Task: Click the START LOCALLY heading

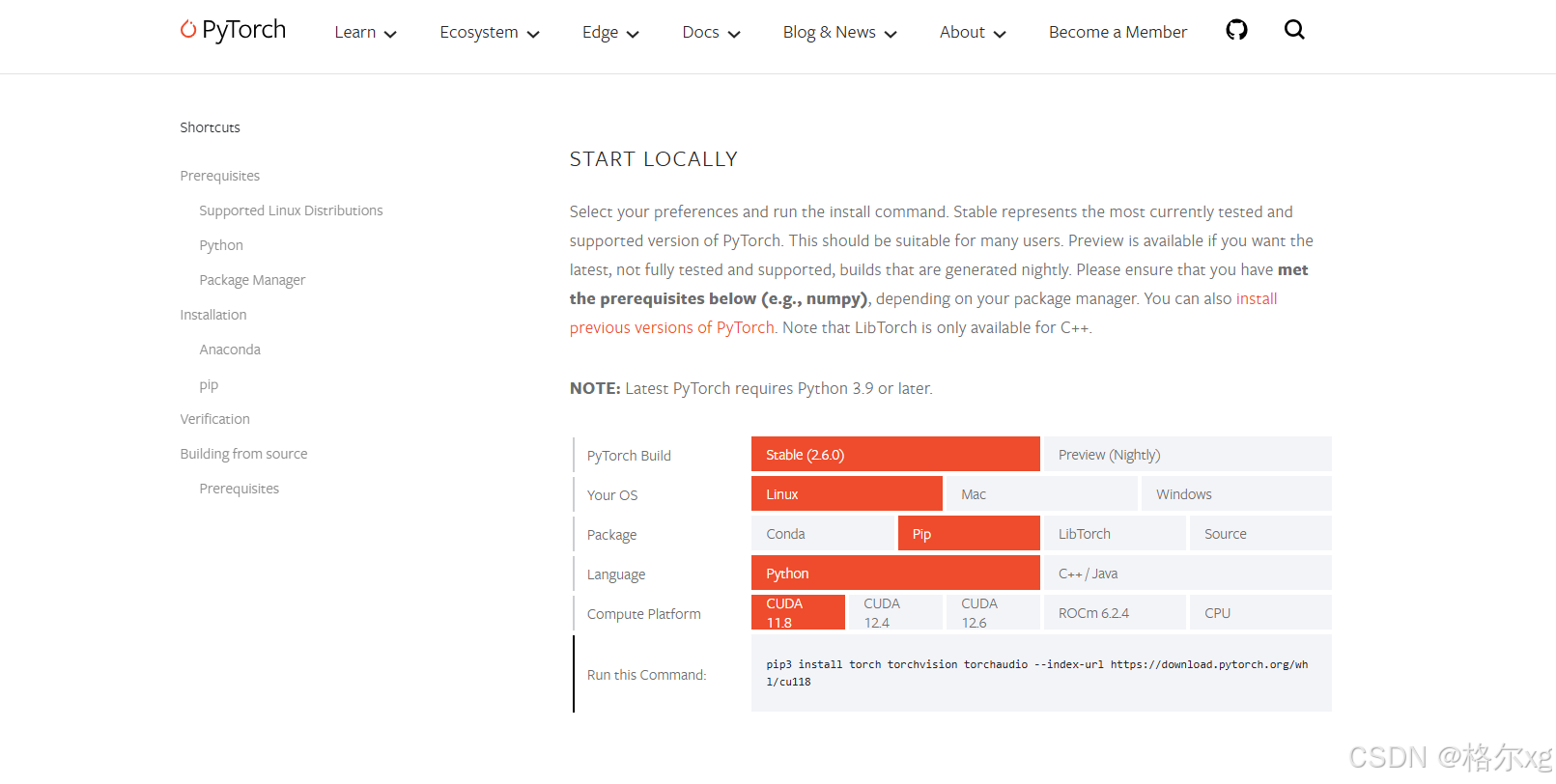Action: pos(654,159)
